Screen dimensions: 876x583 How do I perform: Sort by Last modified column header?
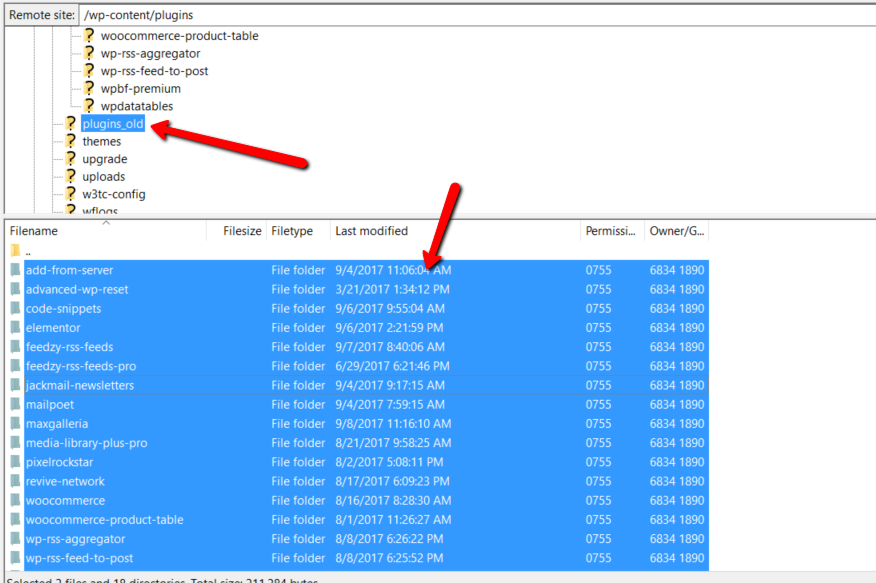455,231
